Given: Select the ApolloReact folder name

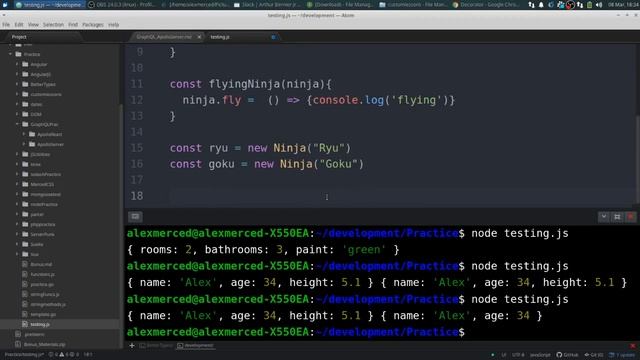Looking at the screenshot, I should tap(49, 135).
